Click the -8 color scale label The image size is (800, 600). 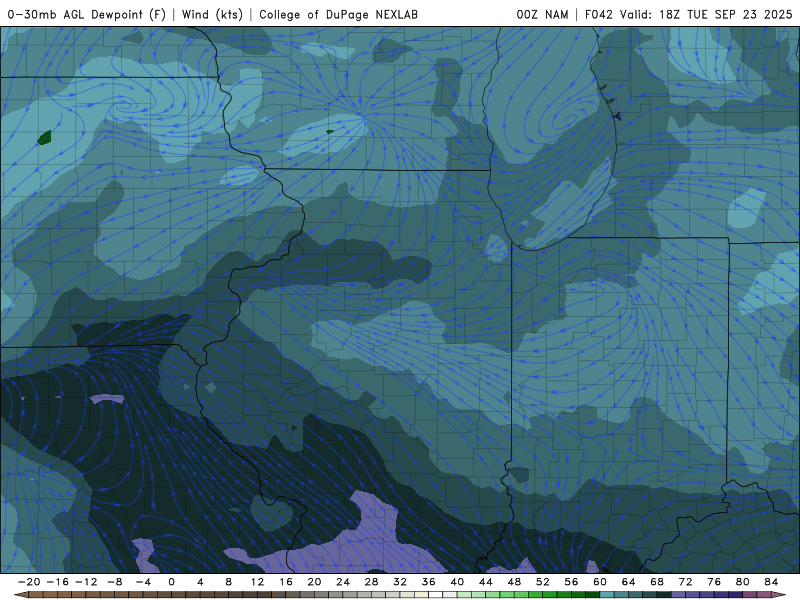pos(114,582)
